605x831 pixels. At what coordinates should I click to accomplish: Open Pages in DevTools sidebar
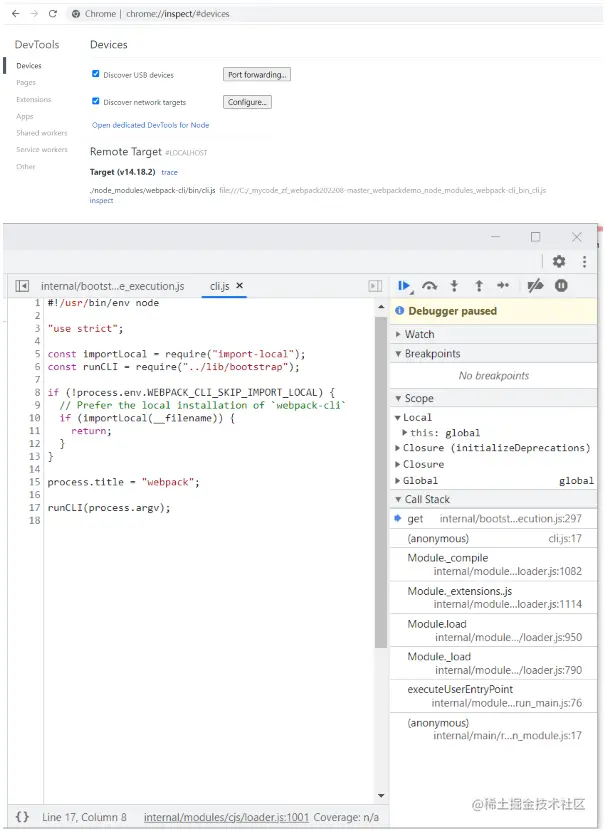(26, 83)
